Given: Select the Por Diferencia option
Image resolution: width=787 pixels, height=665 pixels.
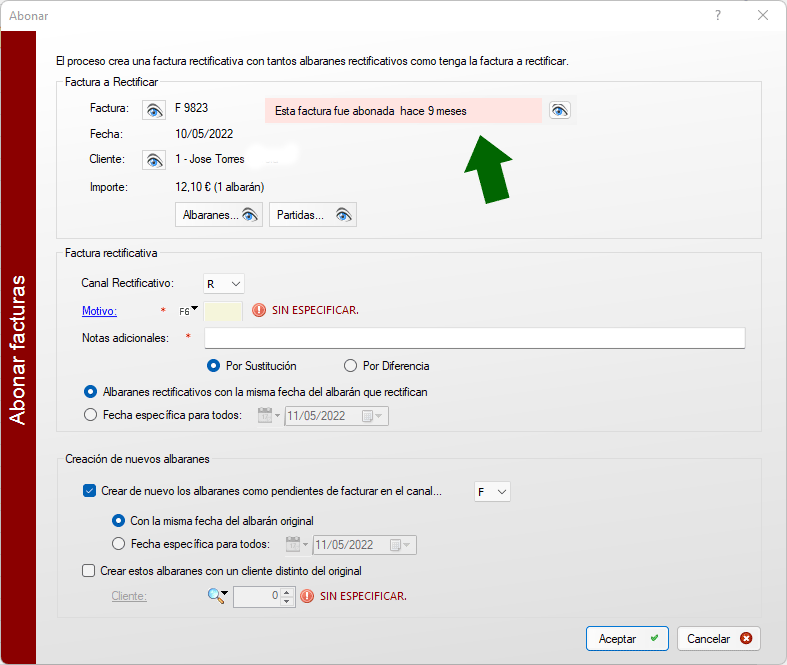Looking at the screenshot, I should [x=351, y=366].
